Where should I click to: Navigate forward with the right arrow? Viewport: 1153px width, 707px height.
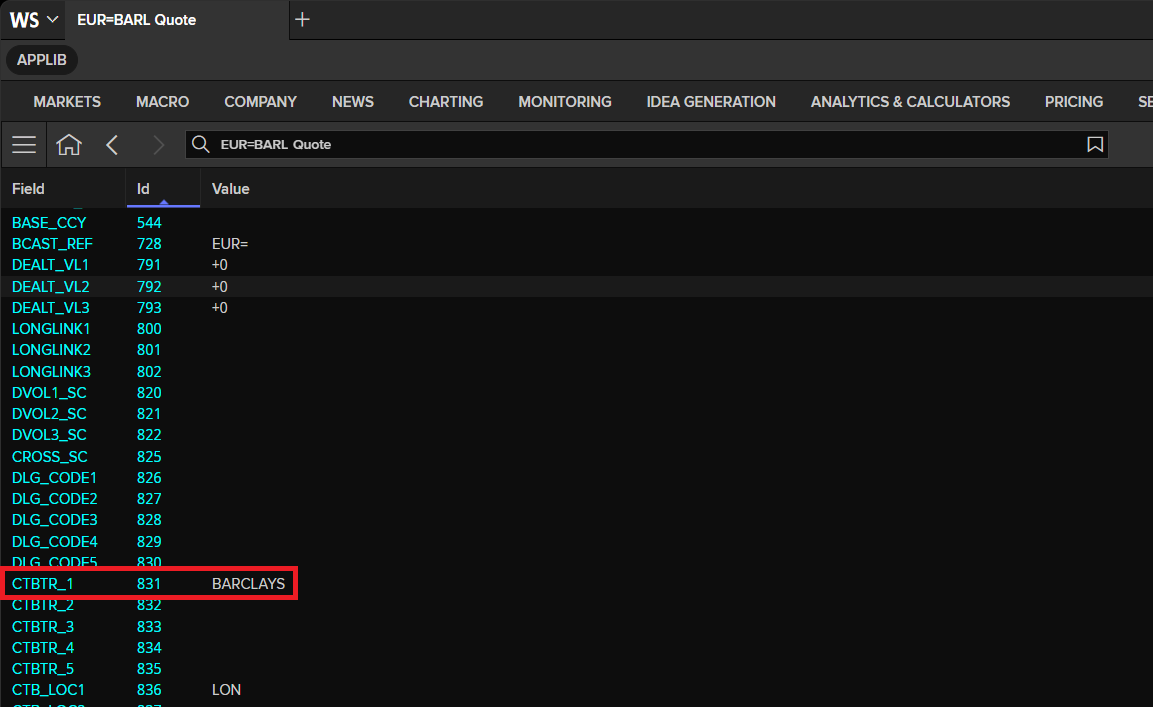click(x=158, y=145)
